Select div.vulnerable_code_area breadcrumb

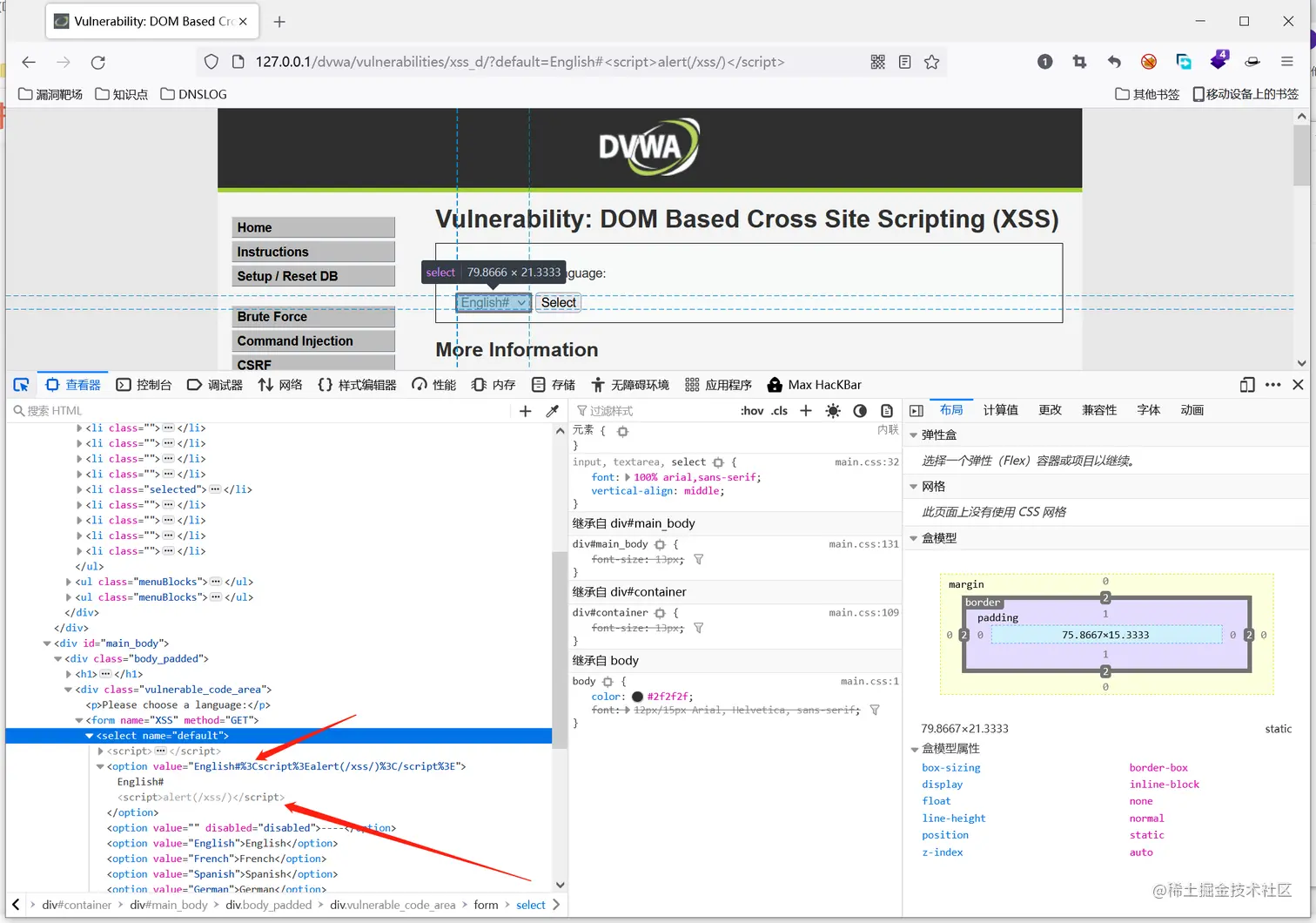coord(393,905)
